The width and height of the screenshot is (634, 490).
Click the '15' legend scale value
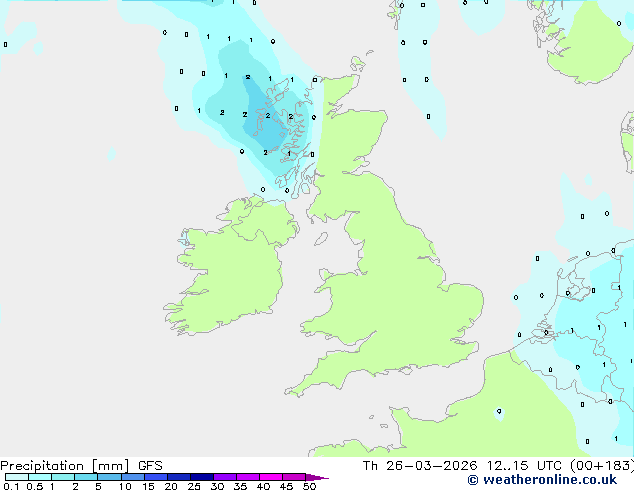[148, 486]
